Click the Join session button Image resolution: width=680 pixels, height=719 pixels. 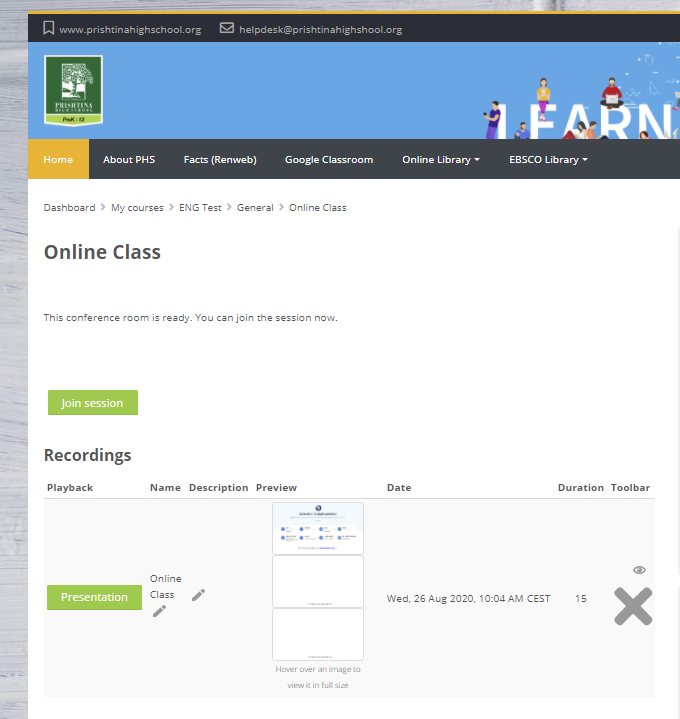click(93, 403)
